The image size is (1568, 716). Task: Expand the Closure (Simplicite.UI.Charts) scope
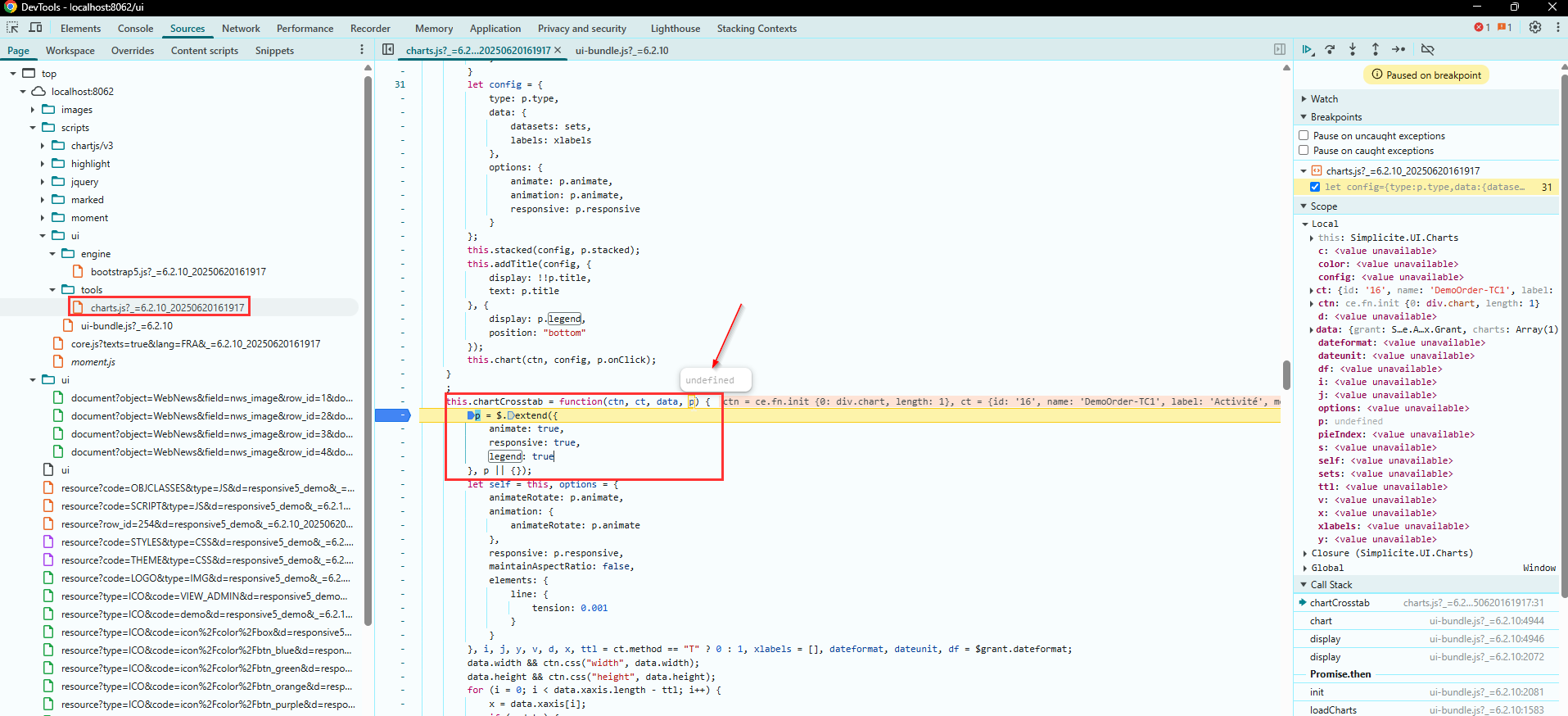click(1305, 553)
